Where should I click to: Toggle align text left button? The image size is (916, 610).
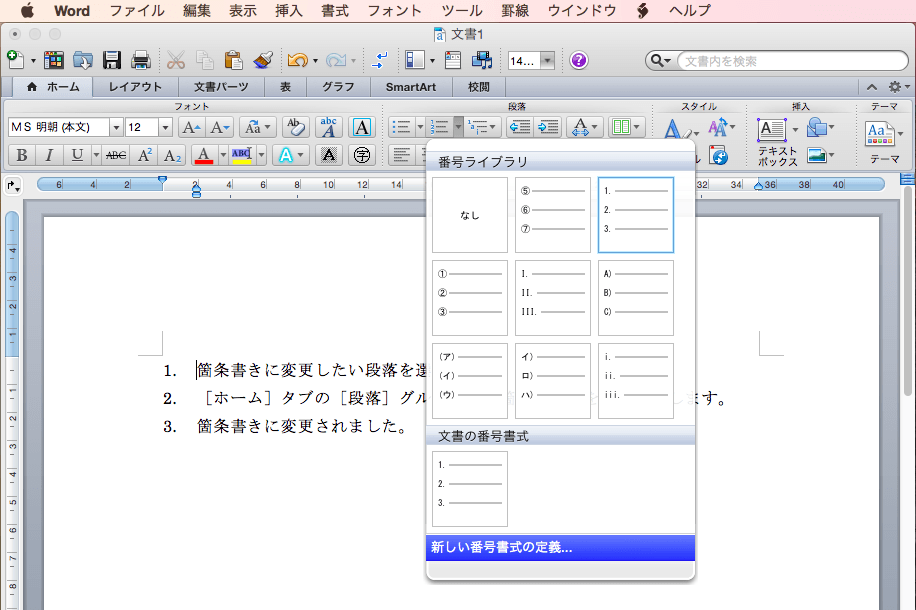[401, 155]
